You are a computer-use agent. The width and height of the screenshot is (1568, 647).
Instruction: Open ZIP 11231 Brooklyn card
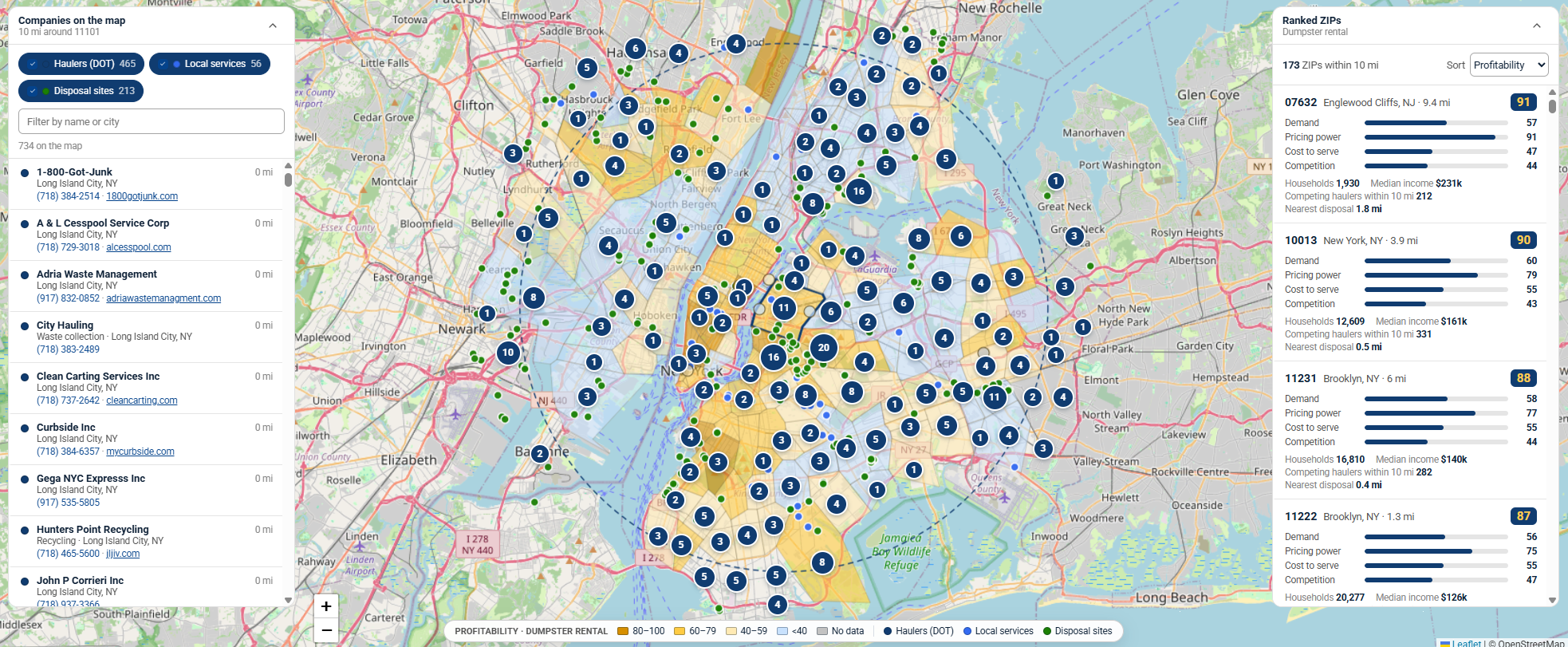(1411, 430)
